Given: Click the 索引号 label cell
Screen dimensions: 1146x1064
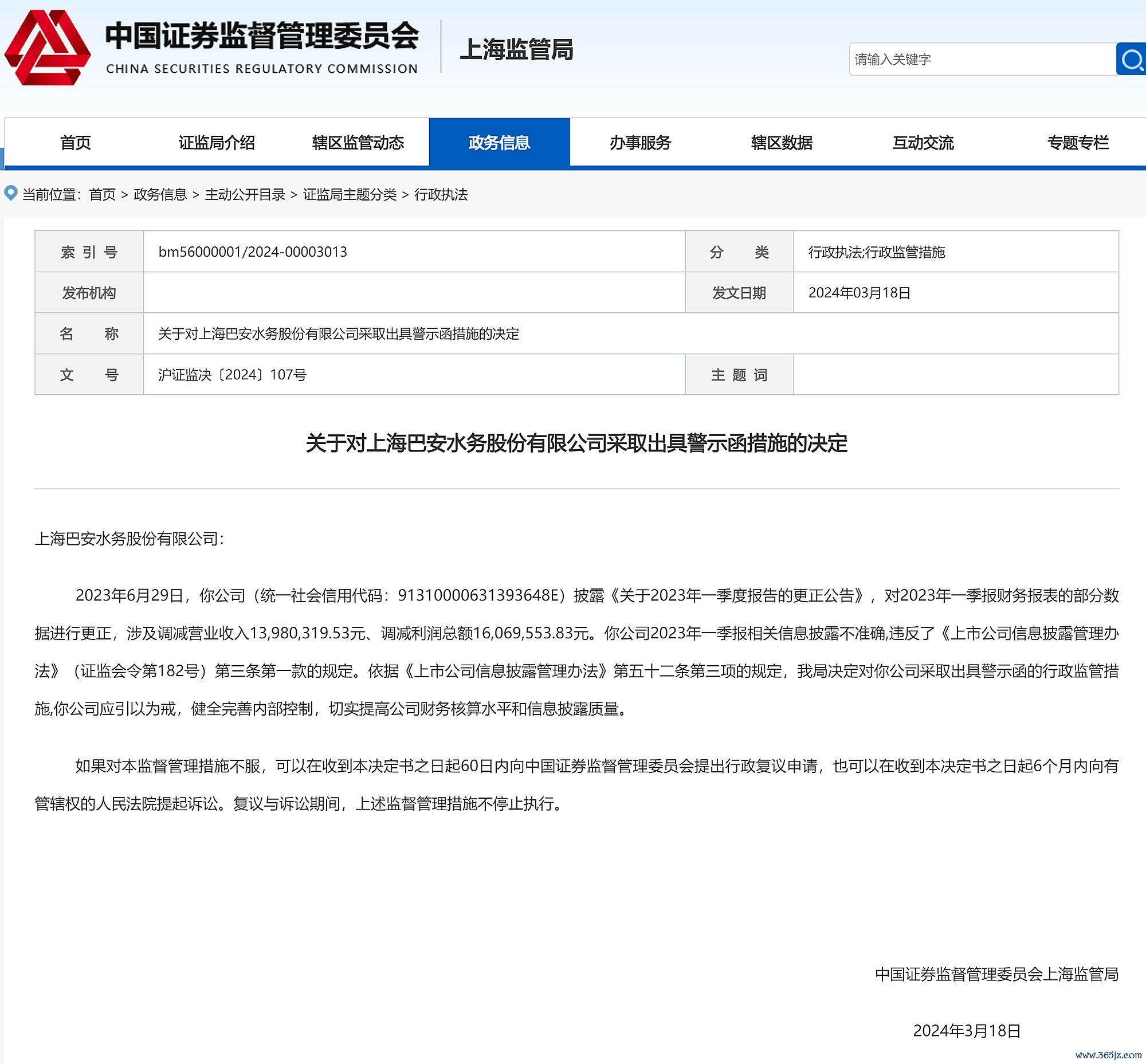Looking at the screenshot, I should (x=89, y=252).
